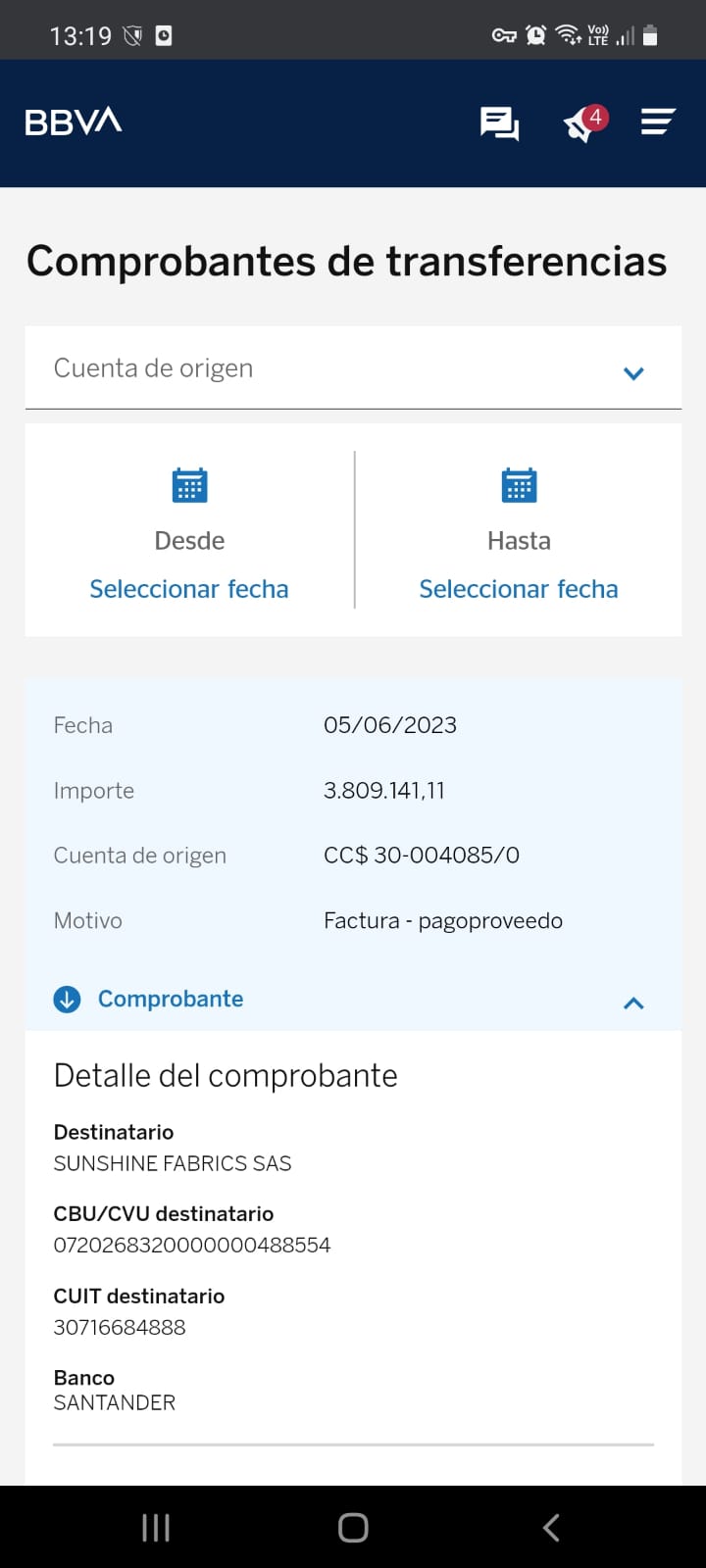This screenshot has height=1568, width=706.
Task: Tap the Hasta calendar icon
Action: point(519,485)
